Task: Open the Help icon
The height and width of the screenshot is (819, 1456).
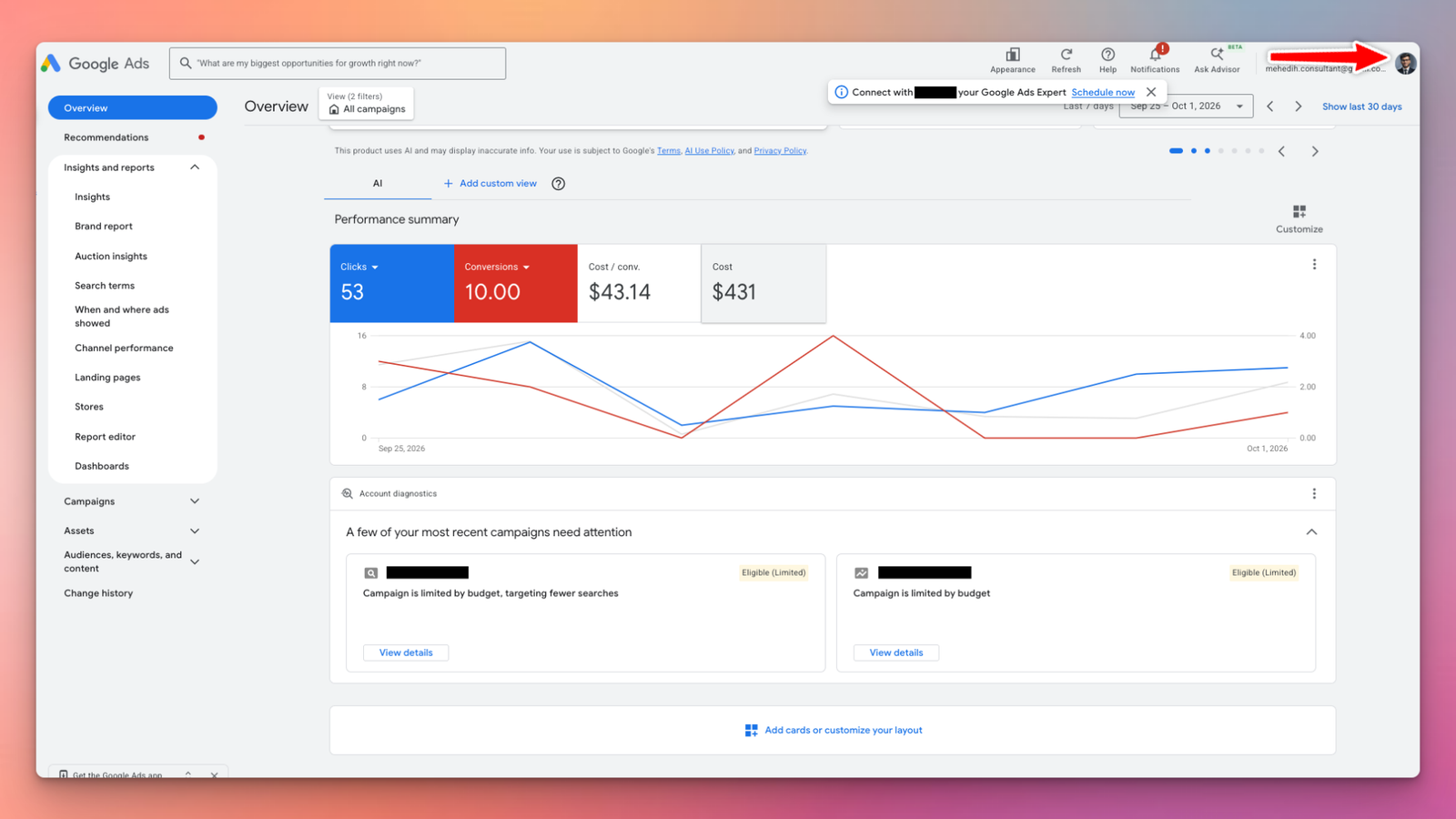Action: coord(1107,55)
